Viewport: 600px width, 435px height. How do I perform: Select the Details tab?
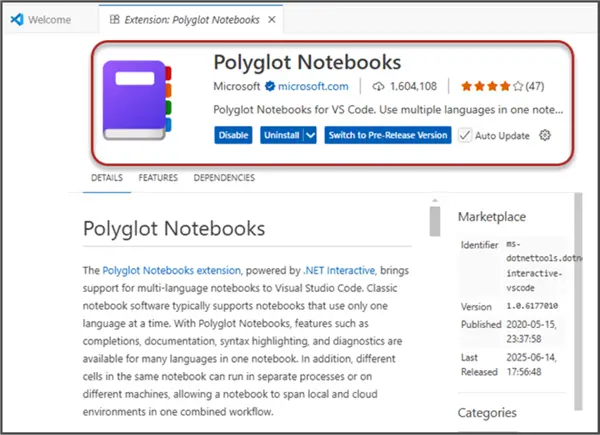pos(106,178)
